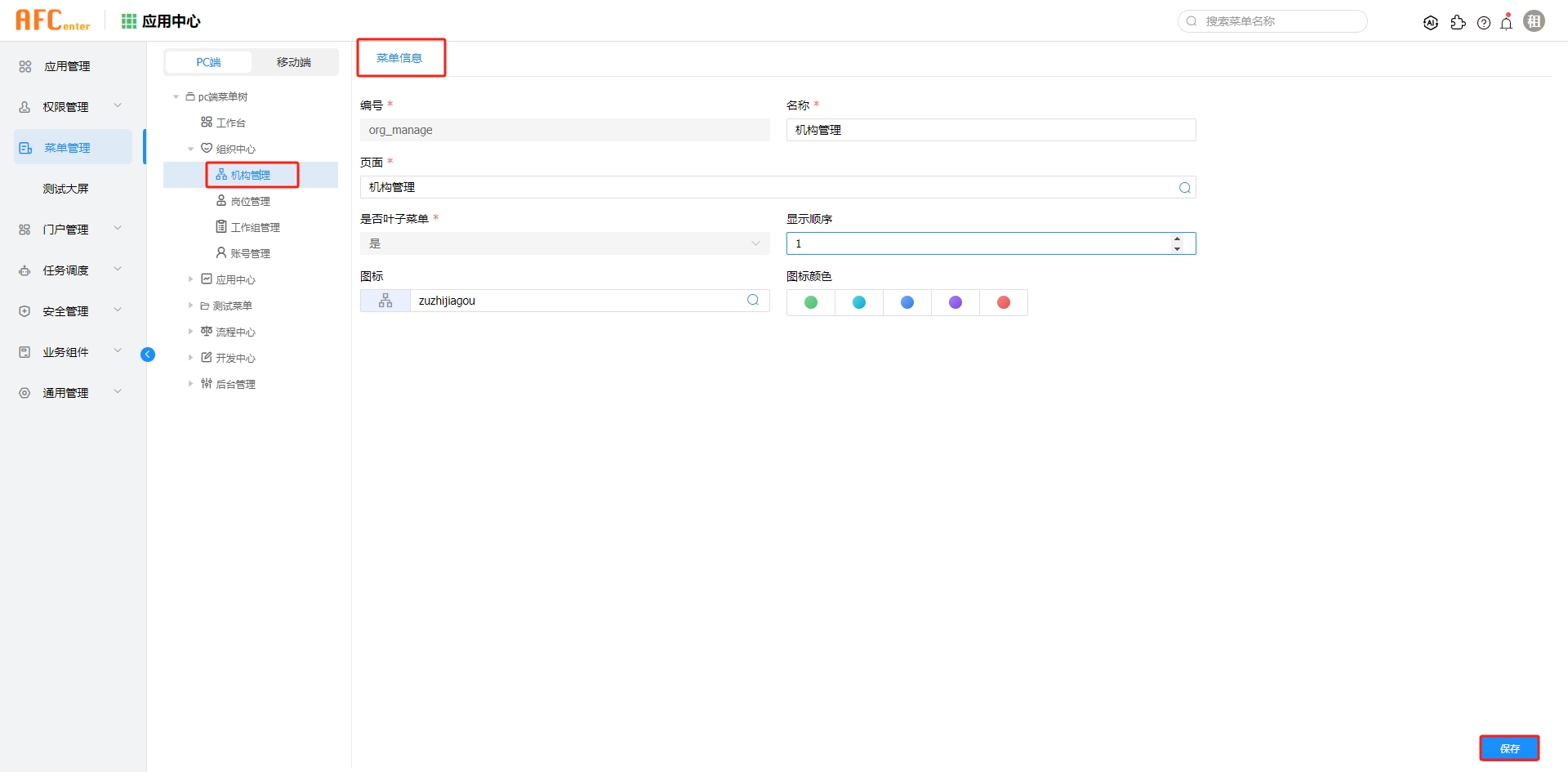Check notifications via the bell icon

coord(1507,22)
